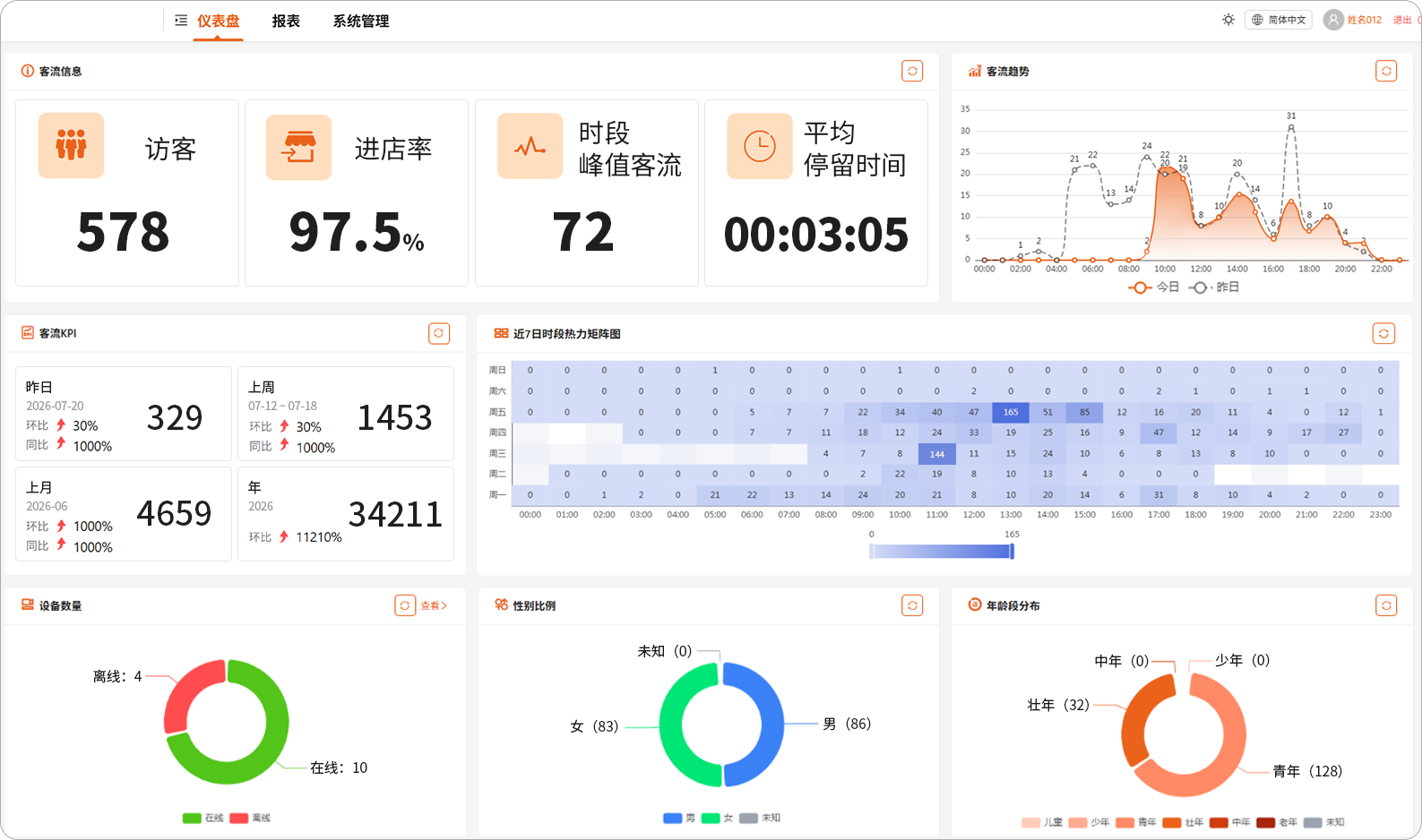Toggle 未知 legend in gender chart
This screenshot has height=840, width=1422.
point(760,818)
